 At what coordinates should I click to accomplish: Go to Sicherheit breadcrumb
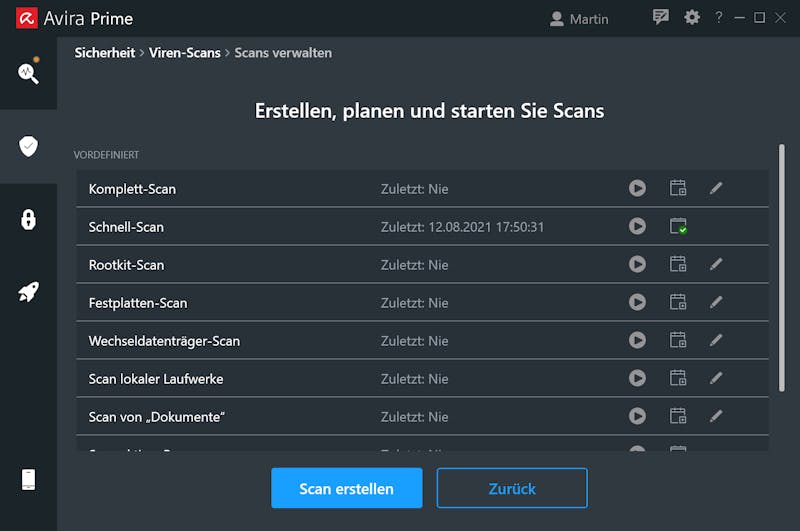click(x=105, y=53)
